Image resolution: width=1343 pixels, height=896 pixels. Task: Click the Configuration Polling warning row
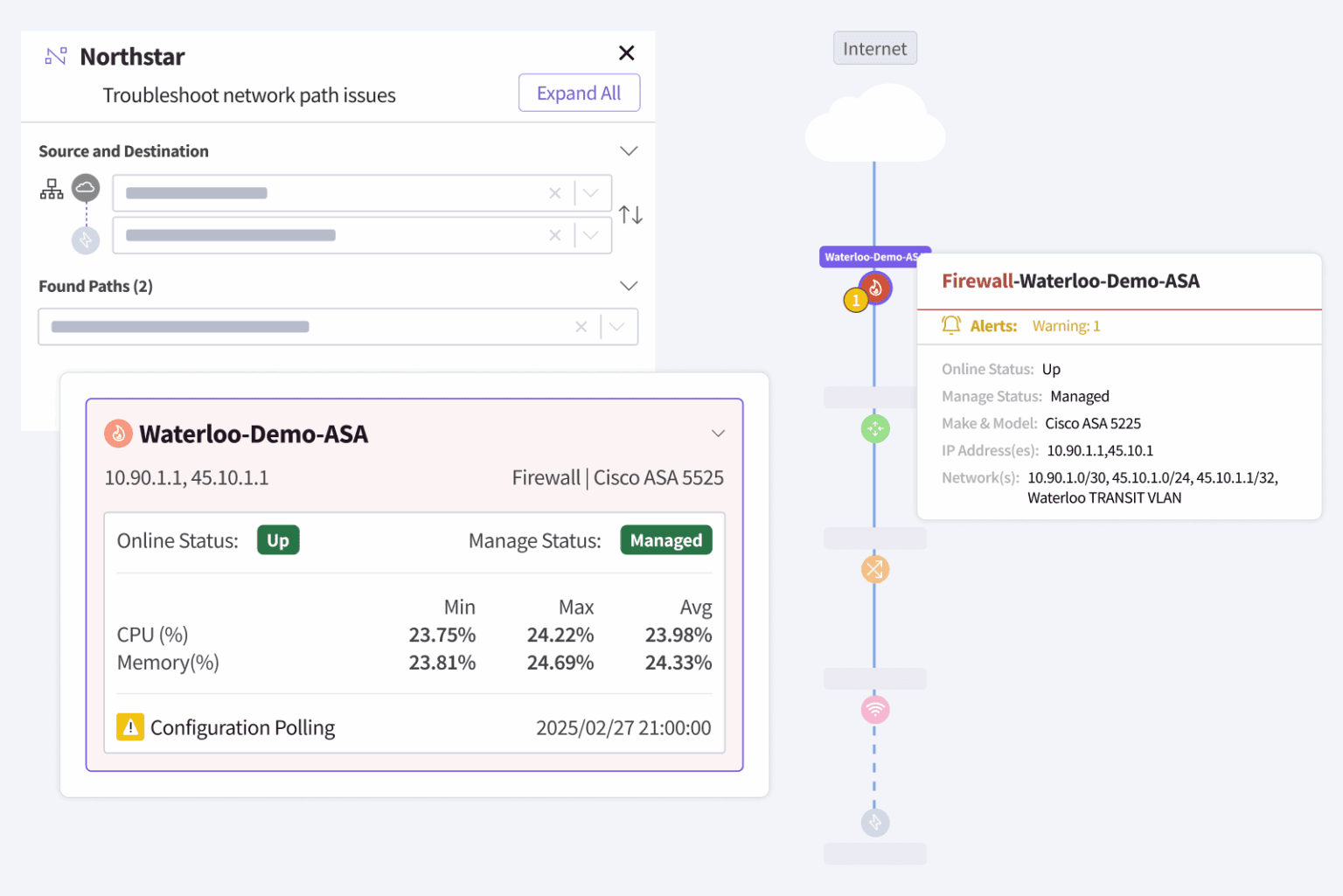[x=242, y=727]
